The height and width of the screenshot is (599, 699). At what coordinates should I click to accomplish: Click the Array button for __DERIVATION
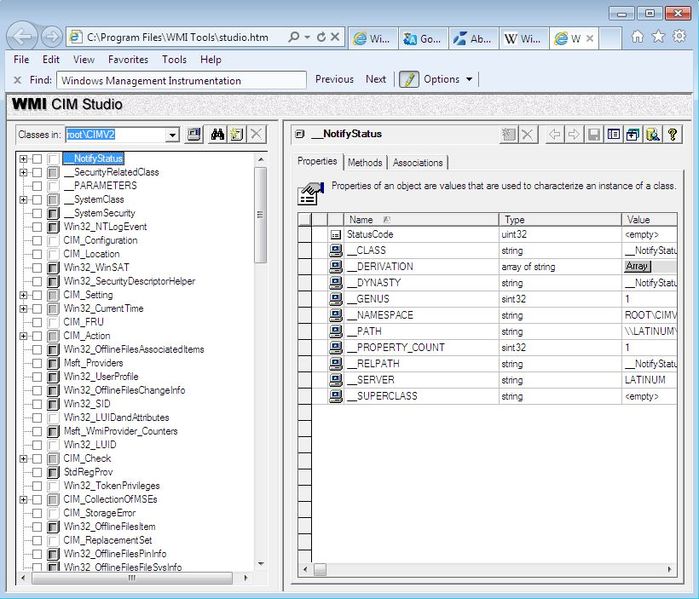click(x=637, y=267)
